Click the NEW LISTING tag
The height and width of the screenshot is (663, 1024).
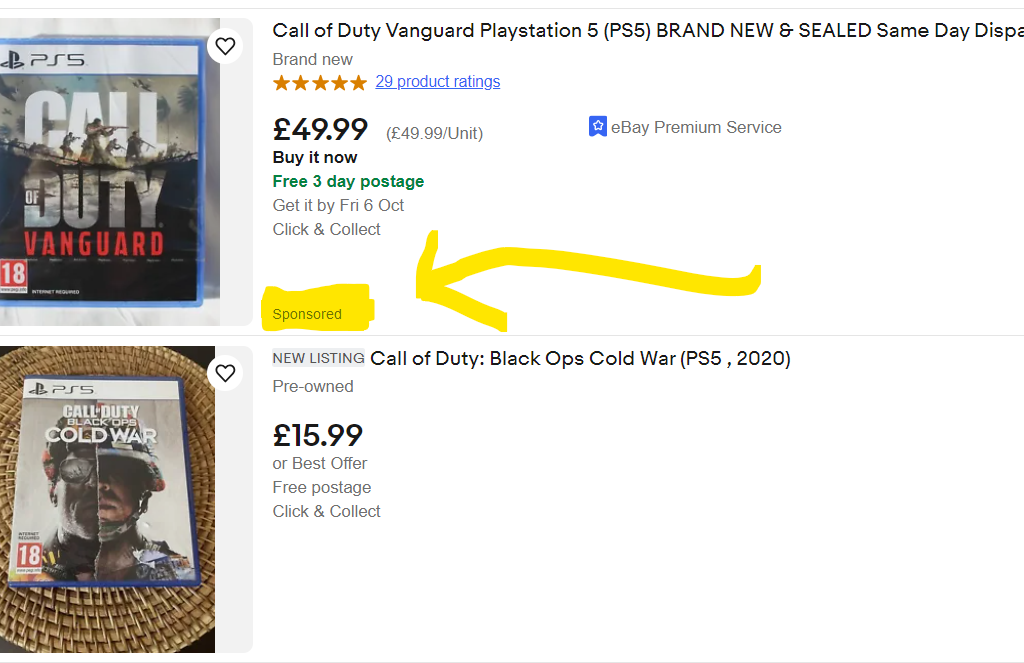315,357
